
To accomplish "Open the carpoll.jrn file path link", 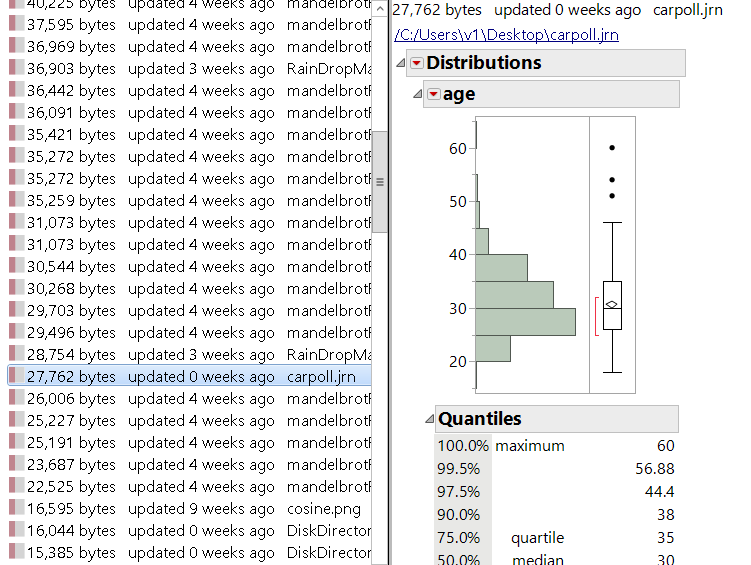I will pos(506,35).
